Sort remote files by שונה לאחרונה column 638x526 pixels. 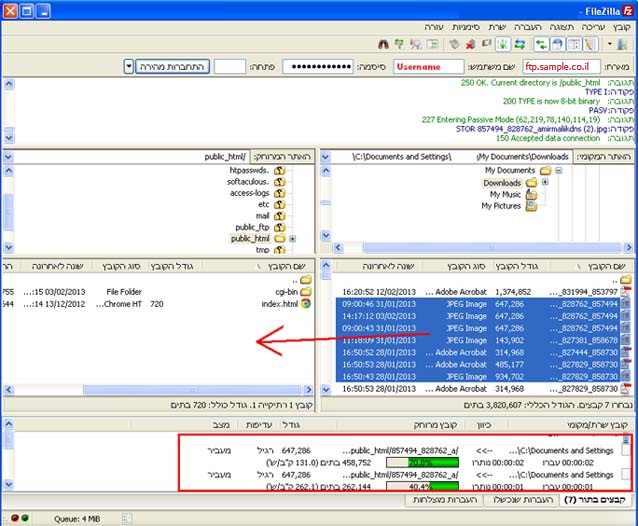(x=57, y=266)
